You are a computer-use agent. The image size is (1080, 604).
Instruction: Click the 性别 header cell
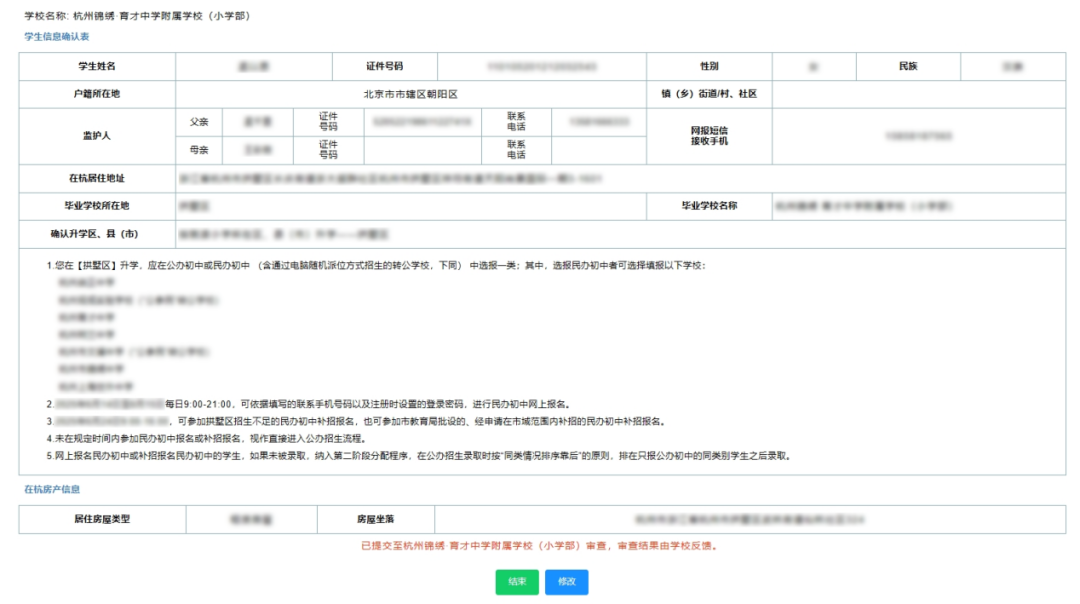point(709,66)
